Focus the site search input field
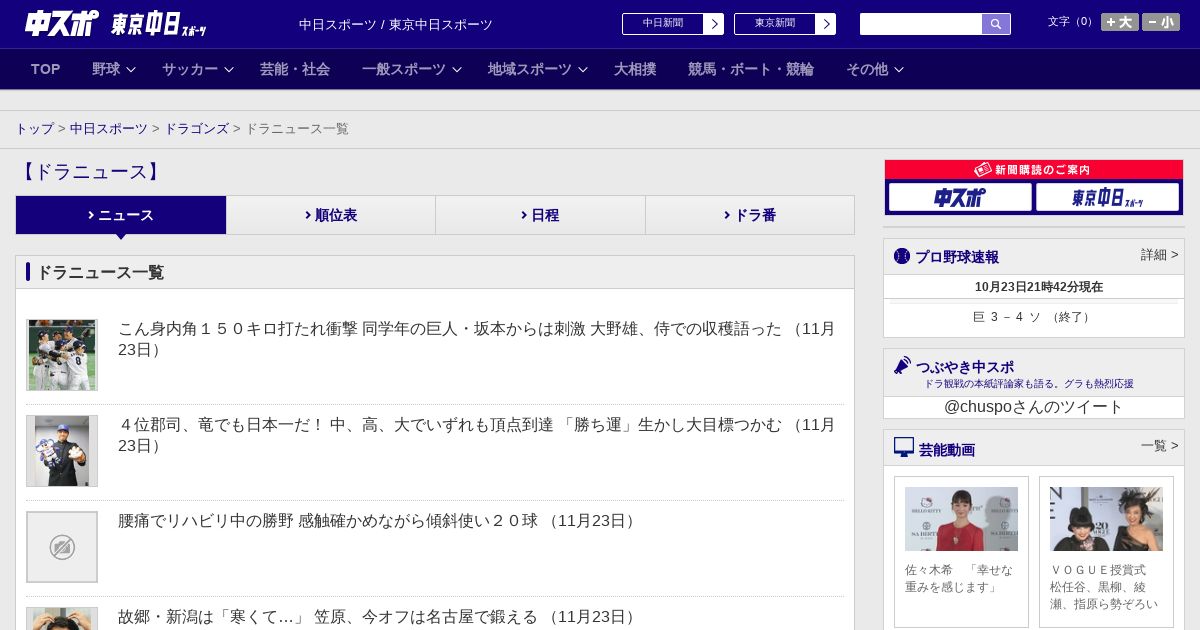This screenshot has width=1200, height=630. (x=921, y=24)
